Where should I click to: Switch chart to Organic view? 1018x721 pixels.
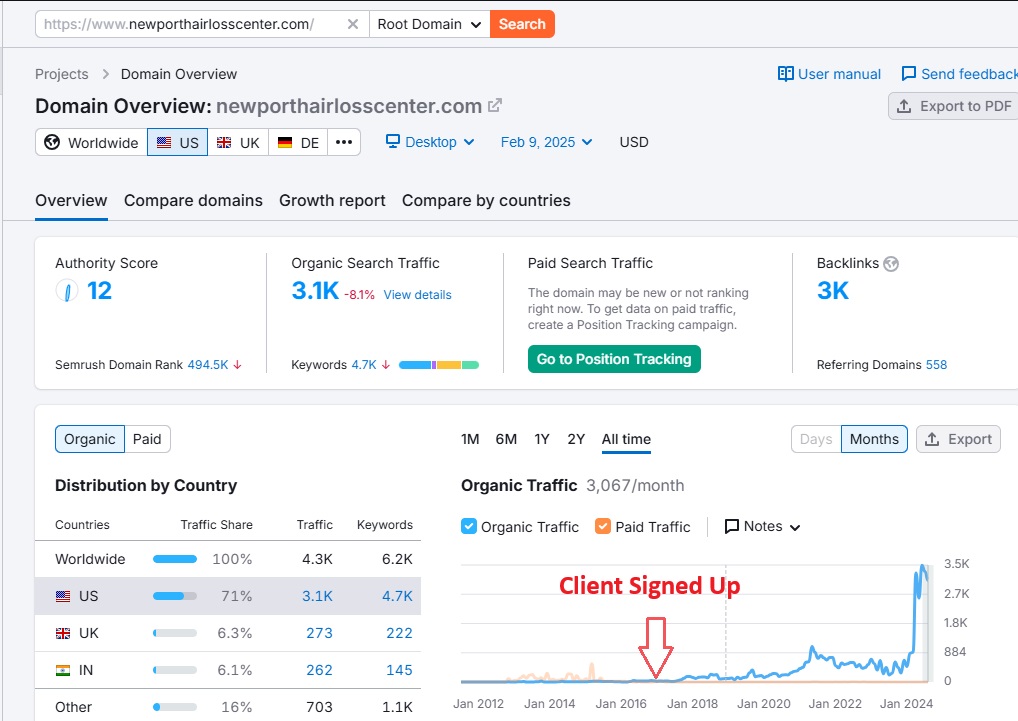click(90, 439)
